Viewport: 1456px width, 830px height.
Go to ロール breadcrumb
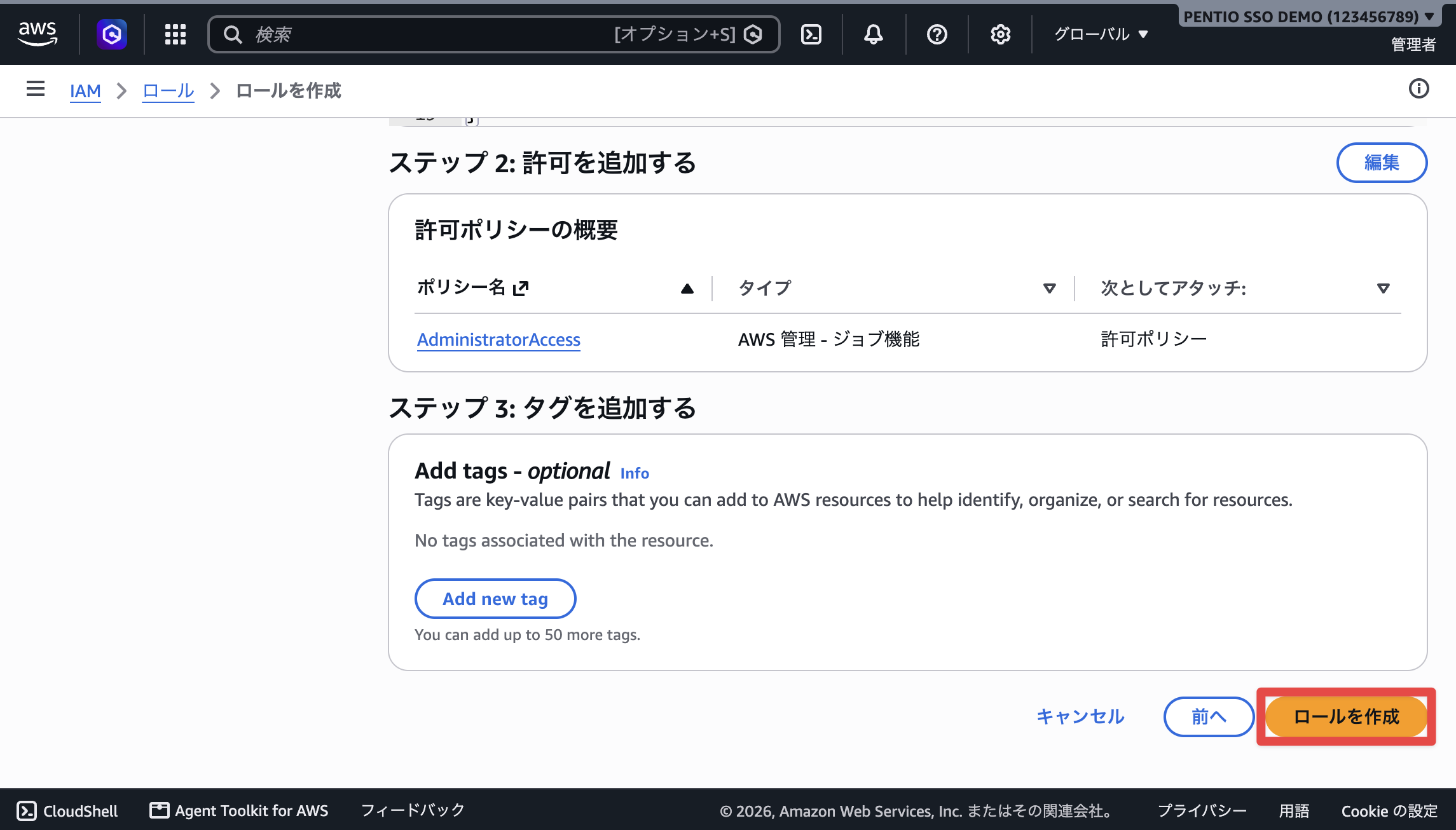pos(168,91)
